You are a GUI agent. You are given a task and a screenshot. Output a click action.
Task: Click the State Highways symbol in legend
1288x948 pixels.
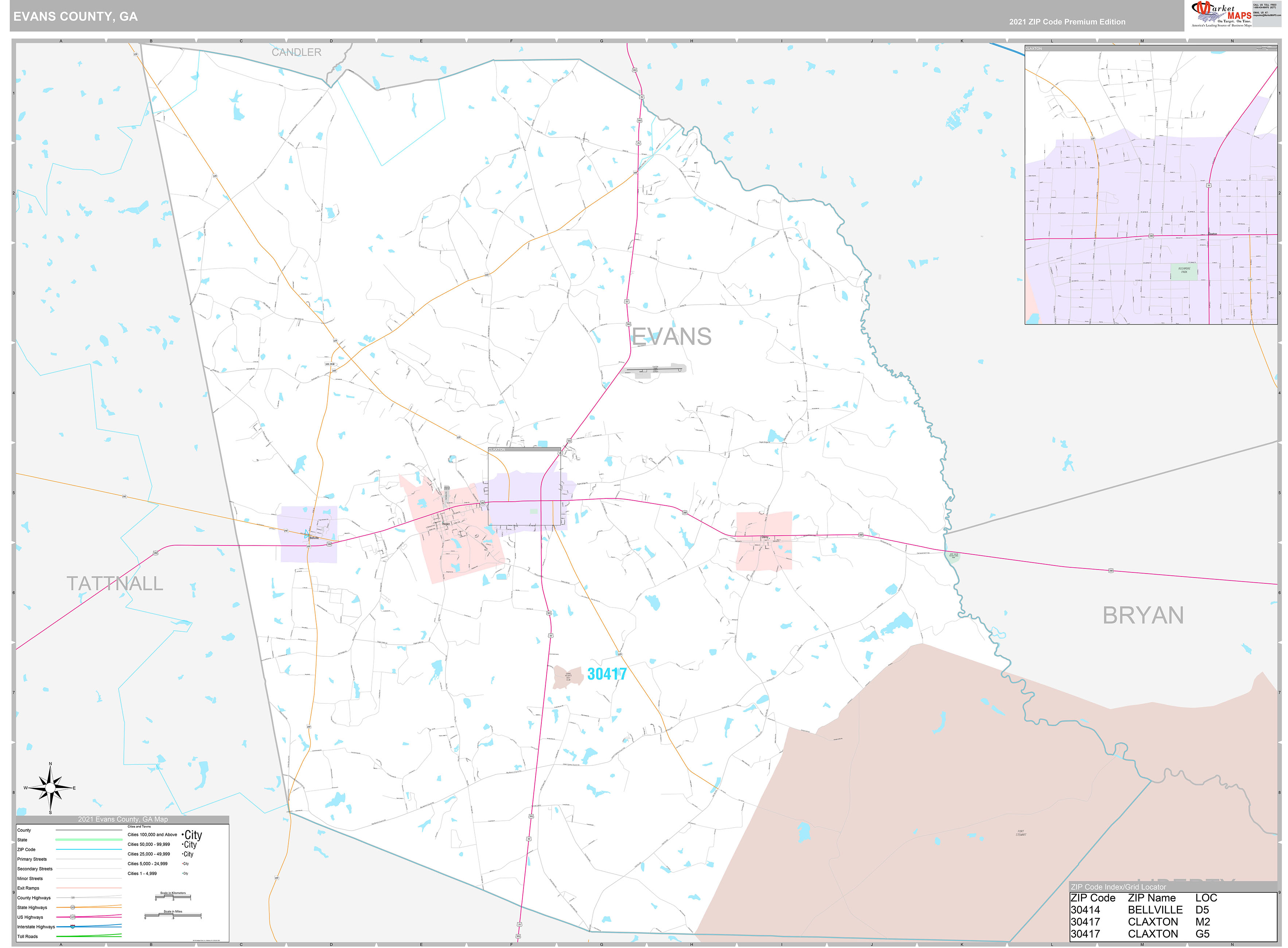pos(73,908)
